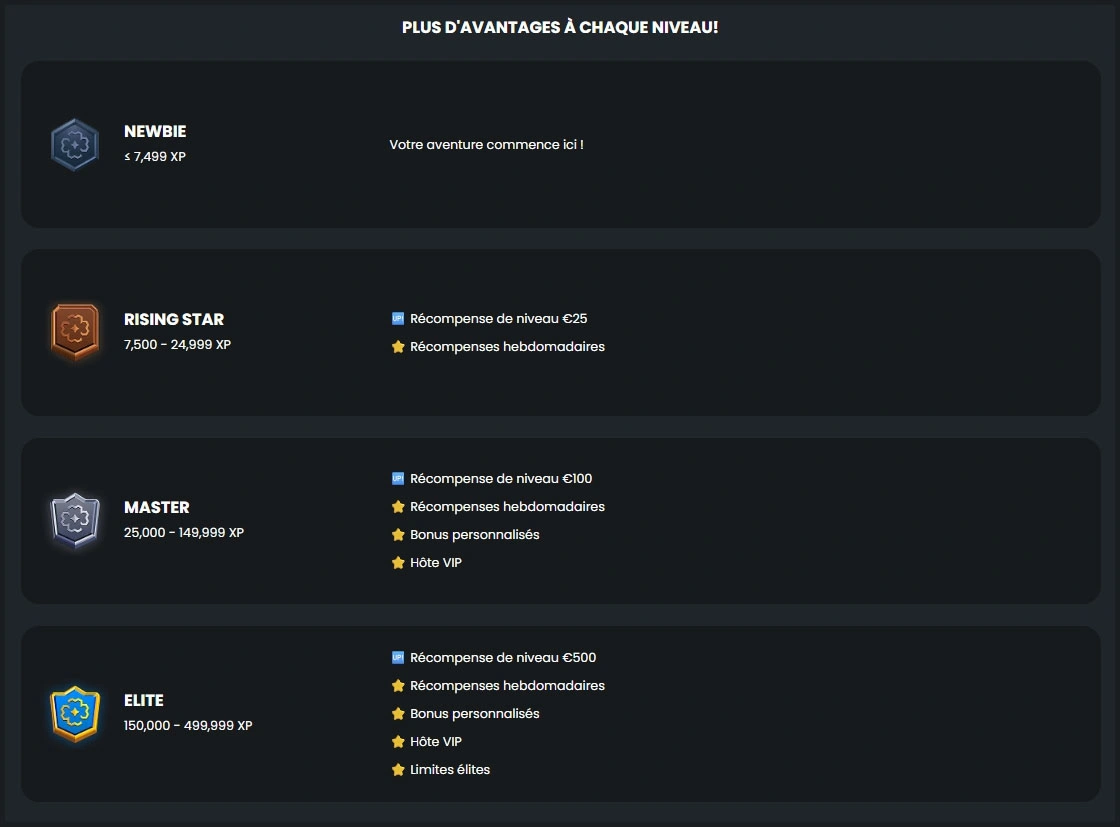This screenshot has height=827, width=1120.
Task: Click the text Récompense de niveau €500
Action: [x=503, y=658]
